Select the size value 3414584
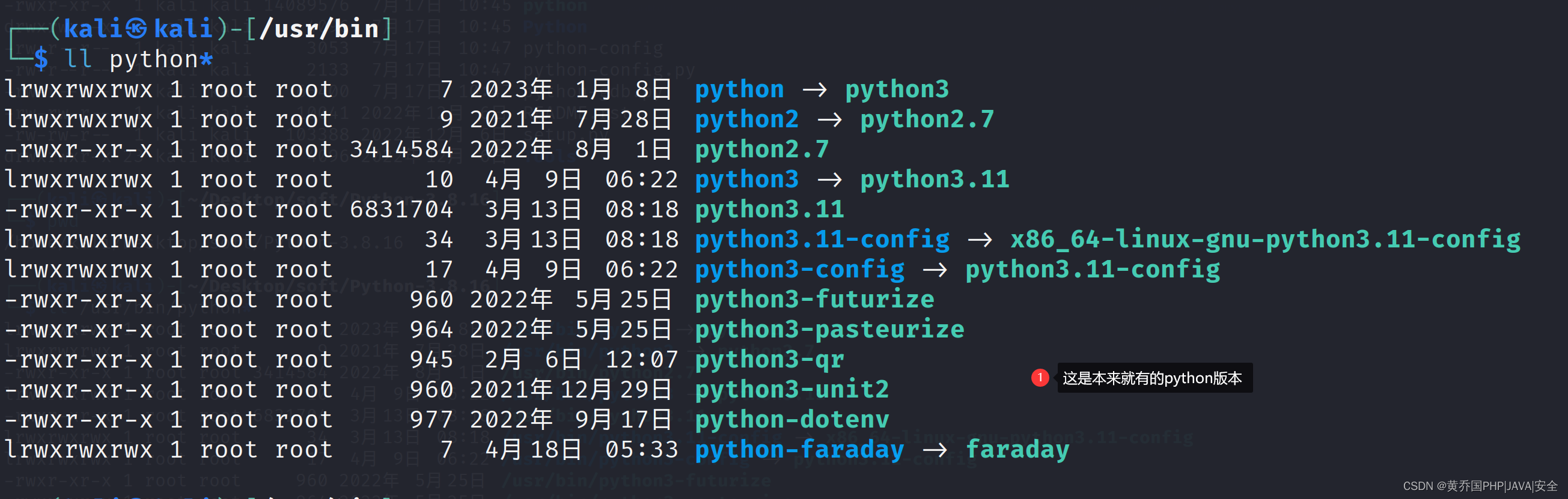 pos(401,150)
